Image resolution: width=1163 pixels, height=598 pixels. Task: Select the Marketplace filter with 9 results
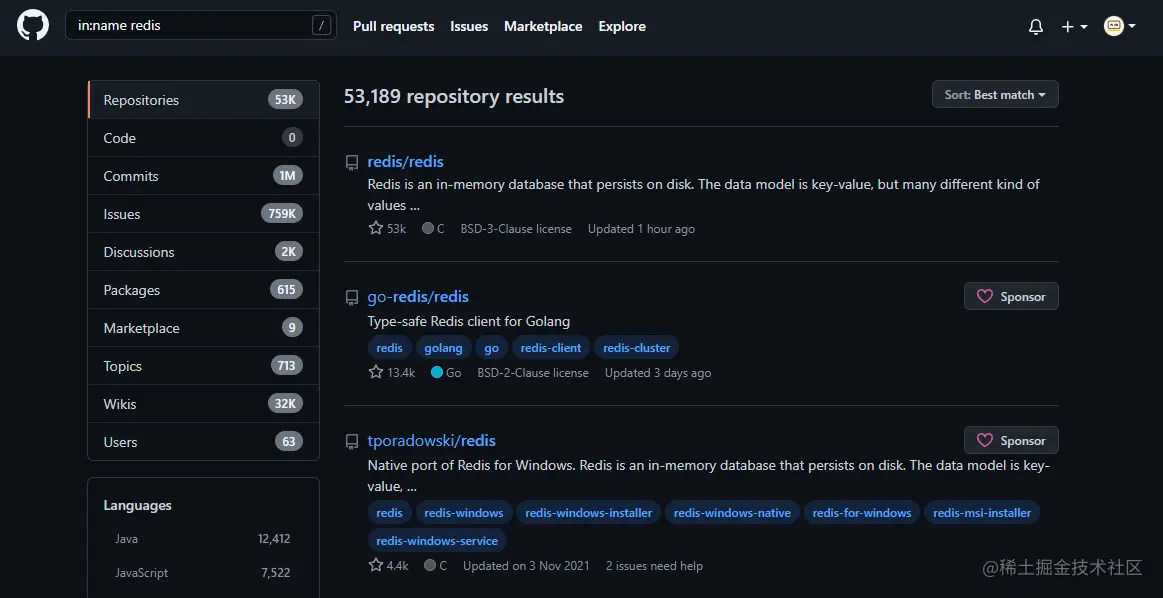(x=203, y=328)
